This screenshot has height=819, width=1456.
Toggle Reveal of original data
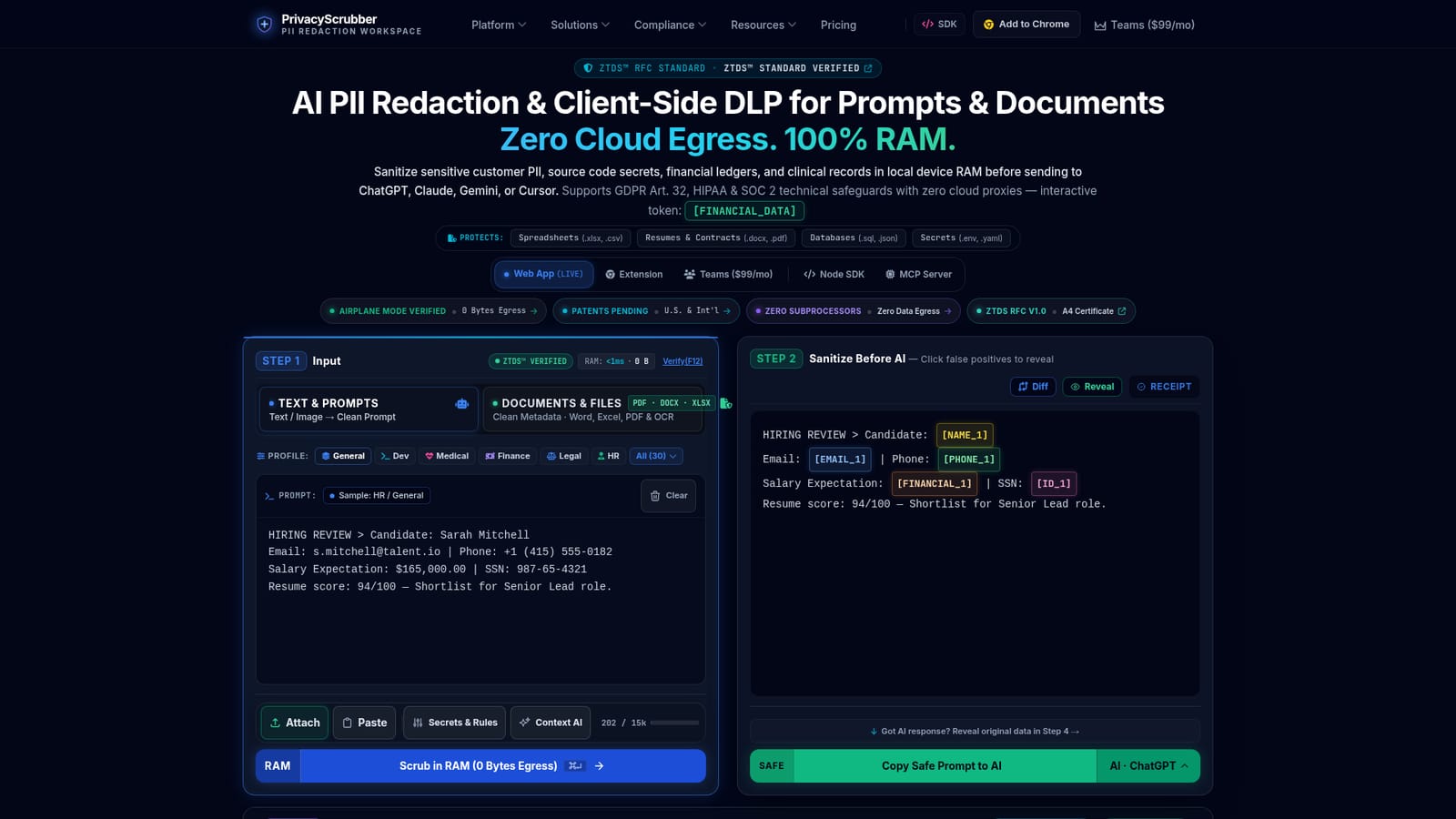point(1092,387)
